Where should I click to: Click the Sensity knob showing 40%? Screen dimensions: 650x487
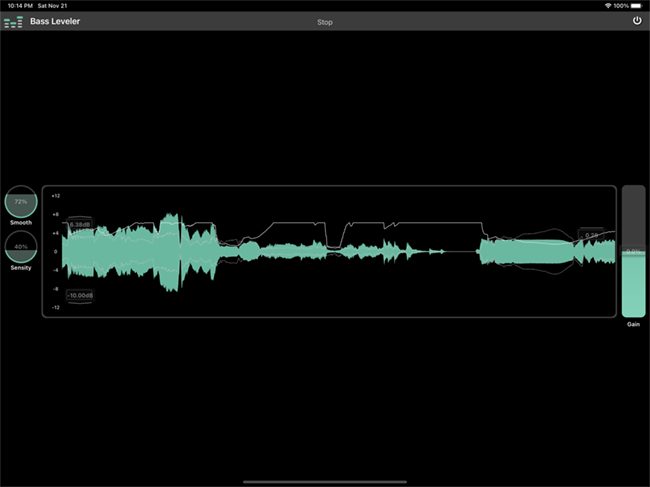(x=20, y=246)
